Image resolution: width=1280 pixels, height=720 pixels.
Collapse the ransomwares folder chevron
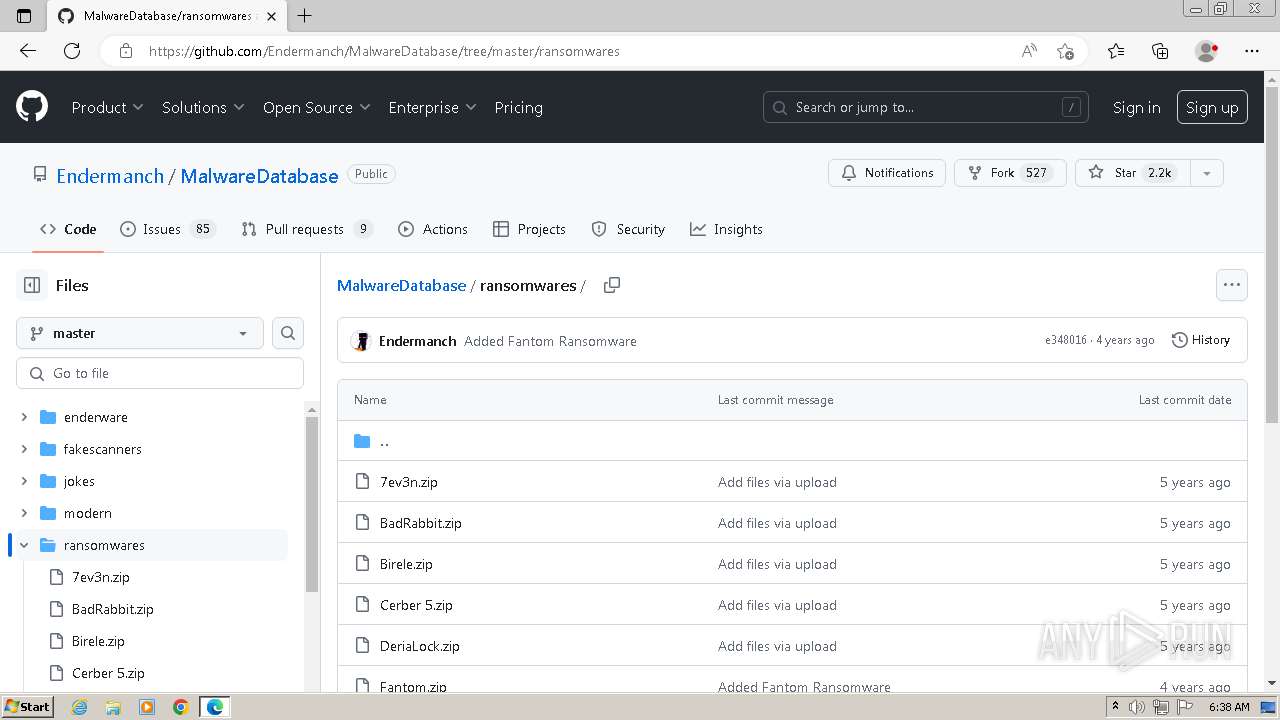point(24,545)
